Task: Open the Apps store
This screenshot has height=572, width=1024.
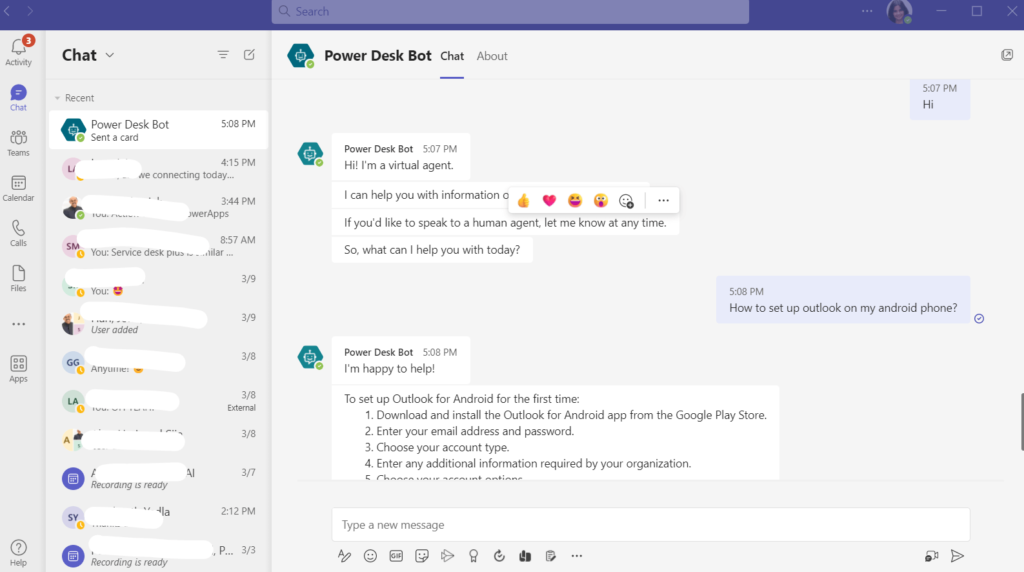Action: pyautogui.click(x=18, y=369)
